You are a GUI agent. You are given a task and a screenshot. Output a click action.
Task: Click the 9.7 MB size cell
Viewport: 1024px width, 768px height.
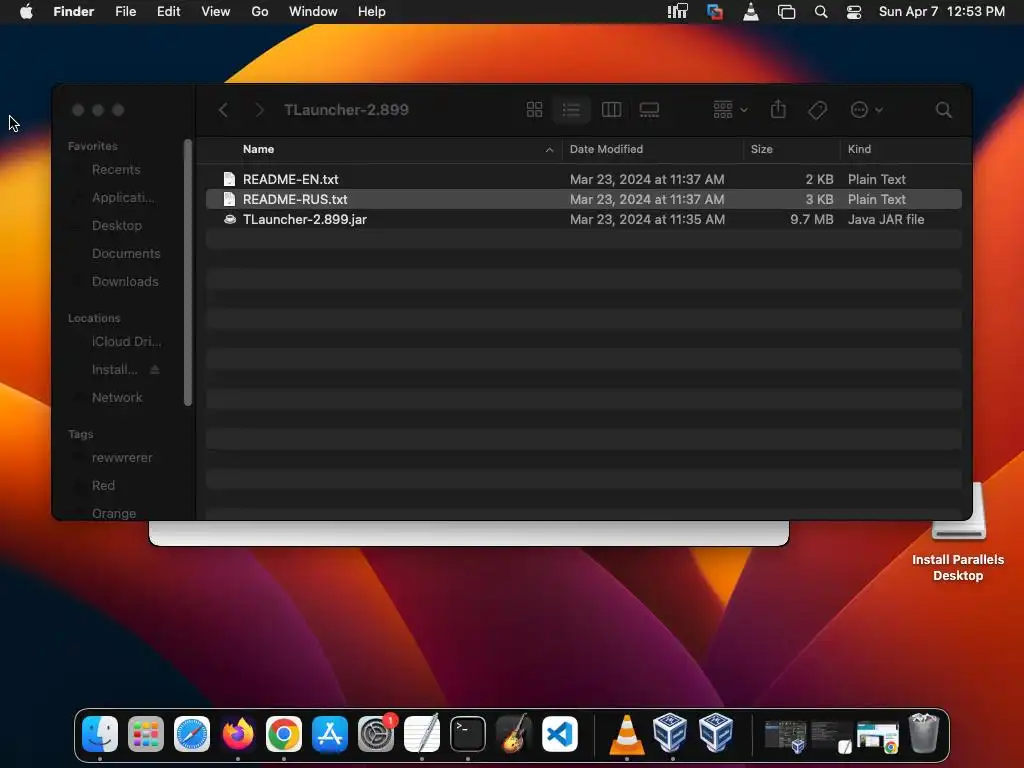[x=812, y=219]
